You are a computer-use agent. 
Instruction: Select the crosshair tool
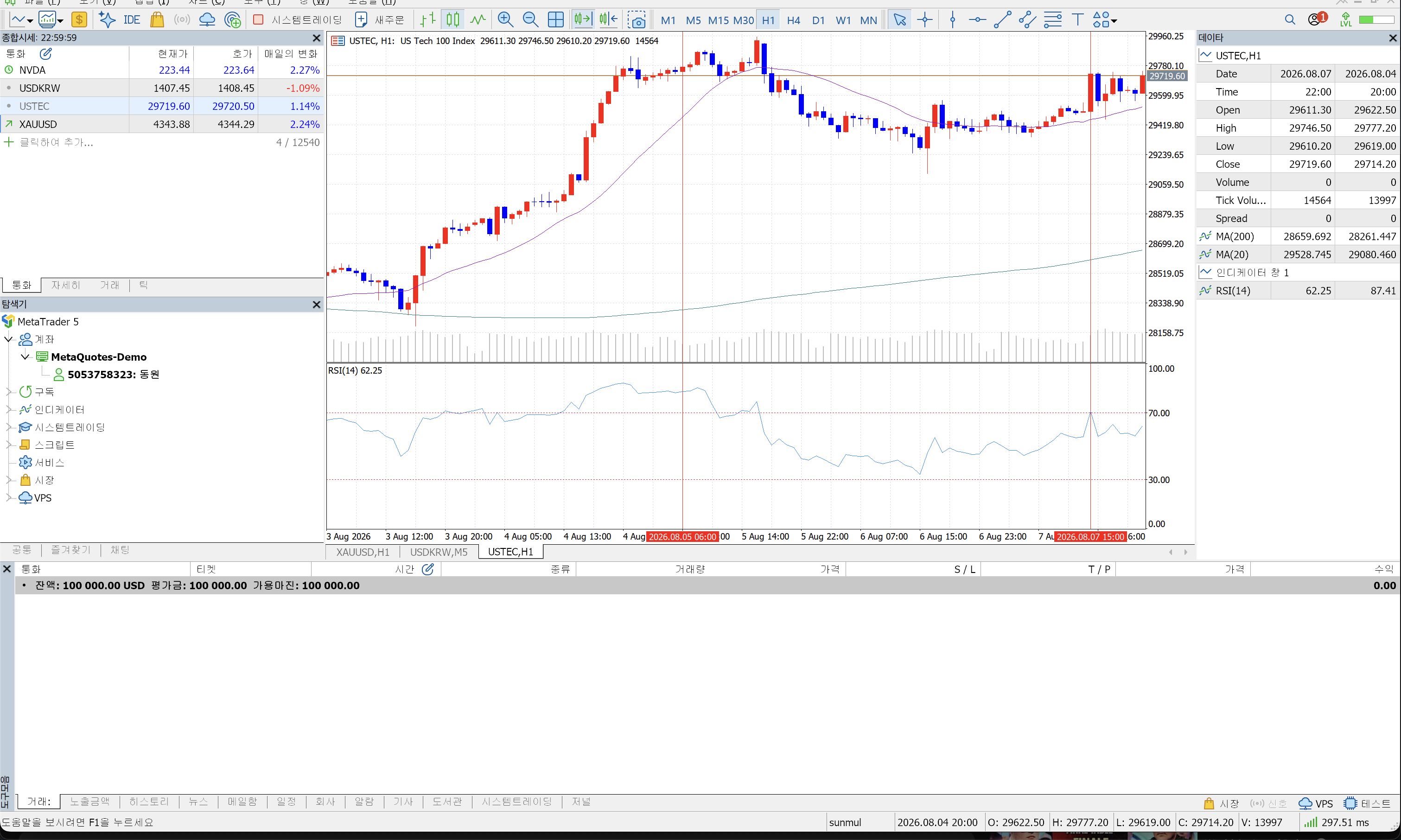[924, 20]
